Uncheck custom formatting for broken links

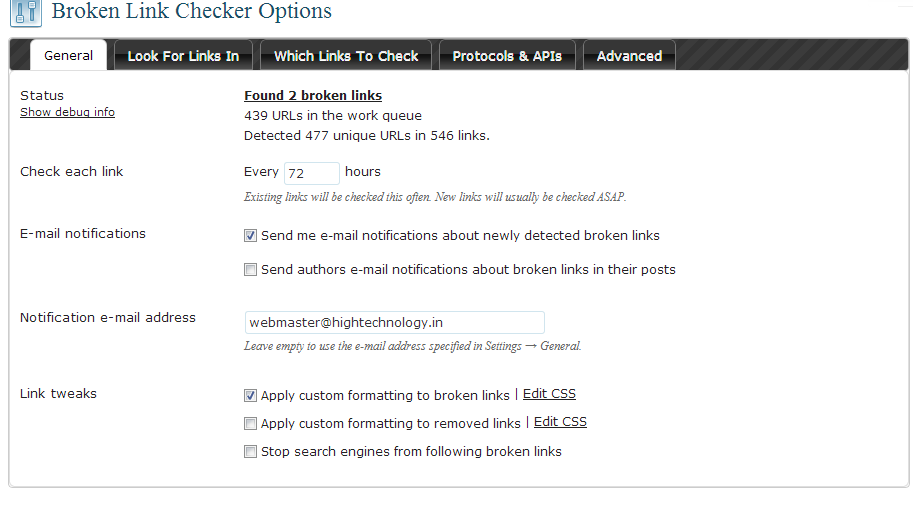coord(250,396)
